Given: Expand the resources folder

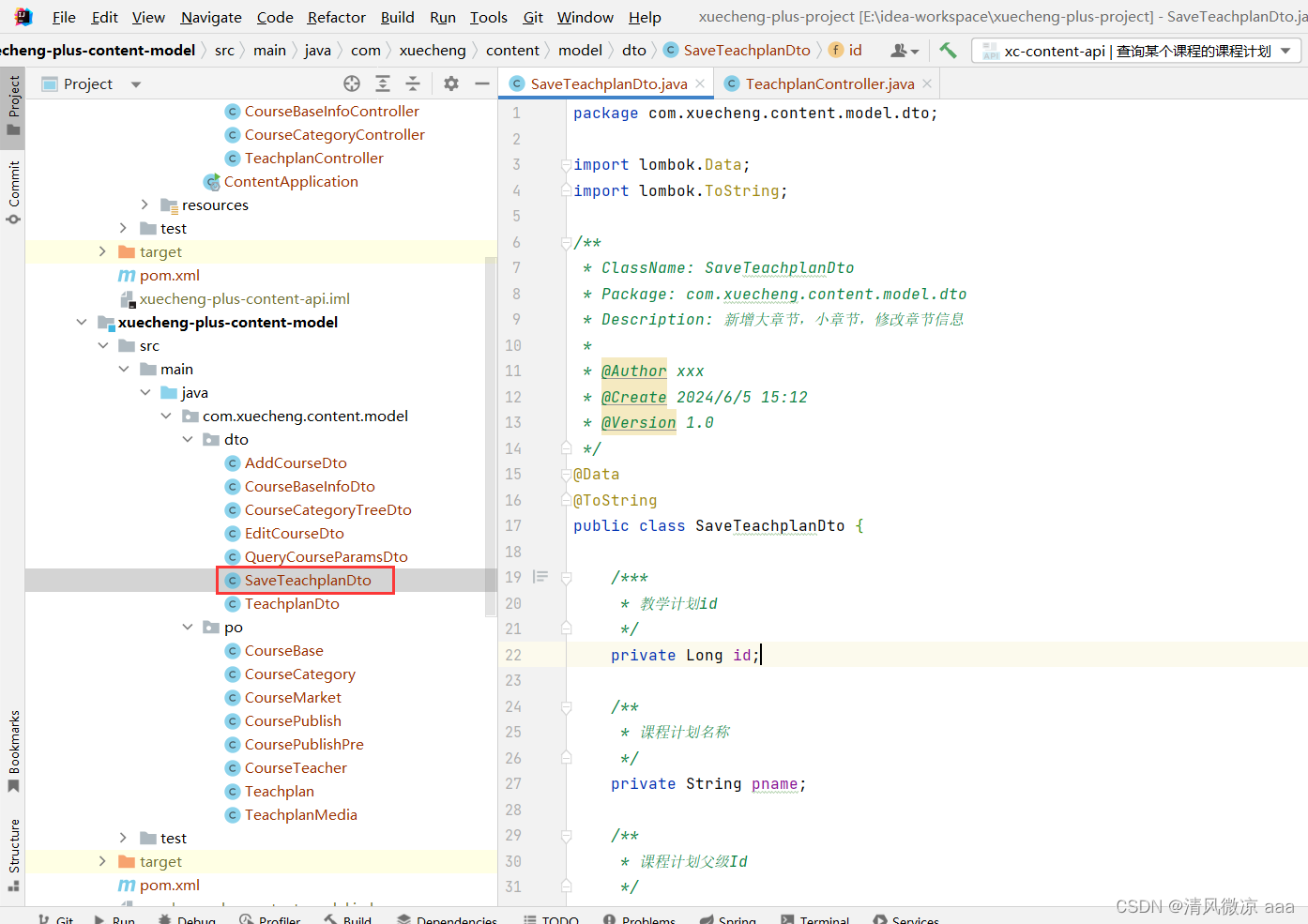Looking at the screenshot, I should (x=144, y=204).
